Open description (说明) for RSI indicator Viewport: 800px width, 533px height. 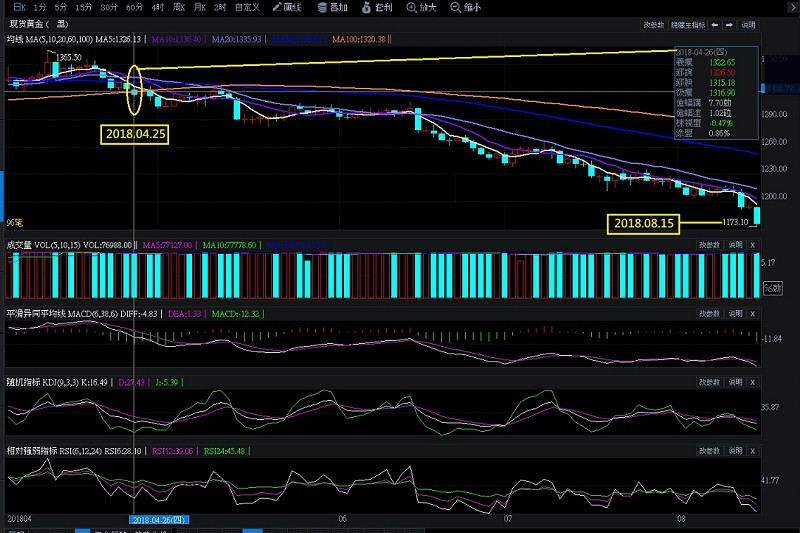pos(734,451)
